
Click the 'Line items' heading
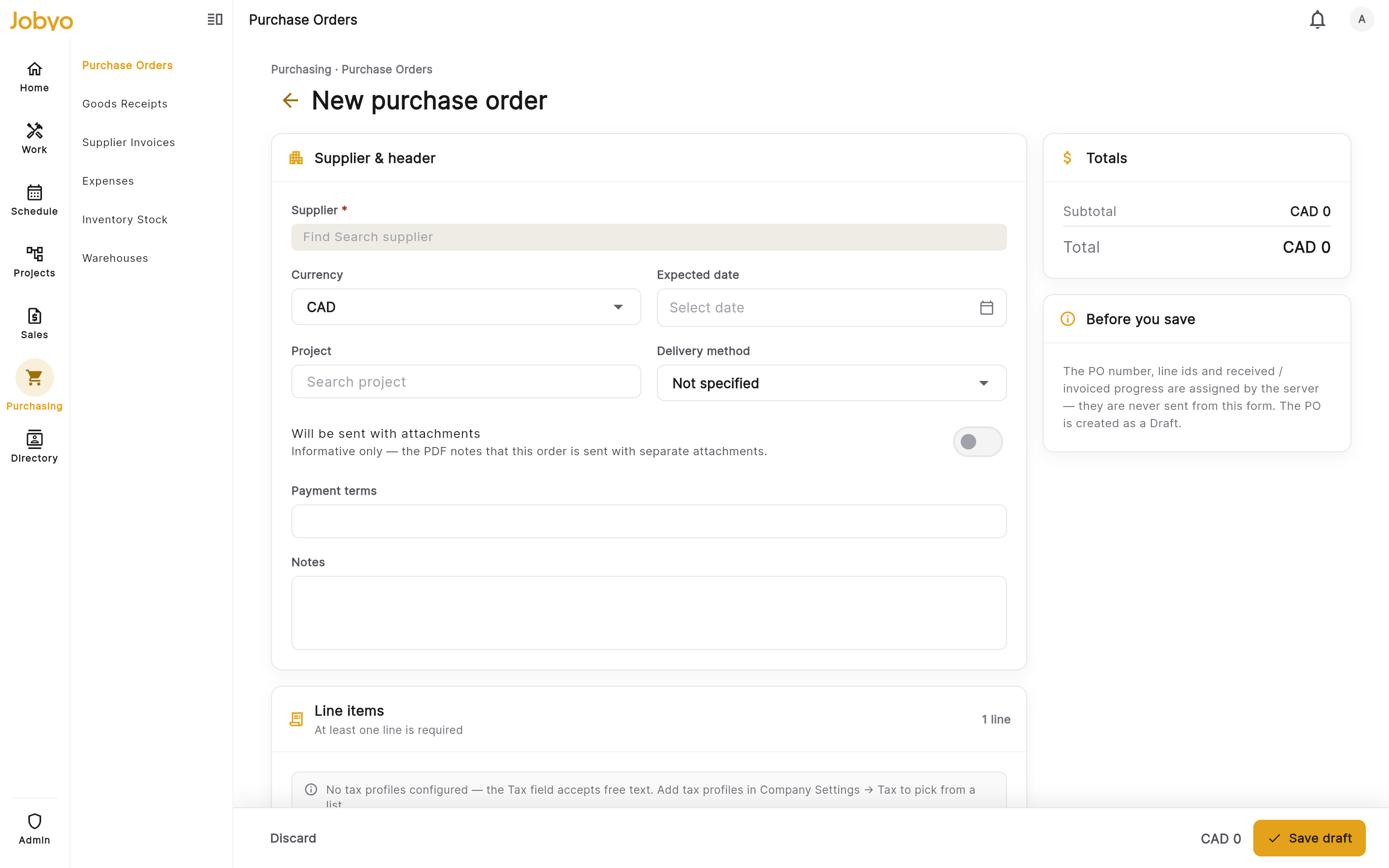pyautogui.click(x=349, y=711)
